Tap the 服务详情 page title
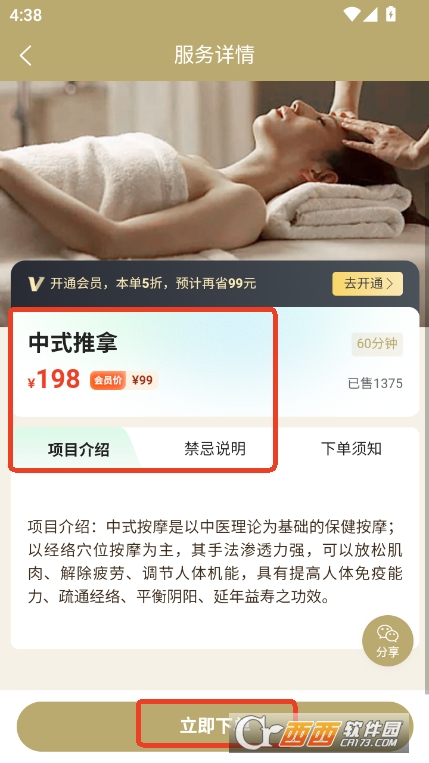Image resolution: width=429 pixels, height=763 pixels. coord(214,54)
